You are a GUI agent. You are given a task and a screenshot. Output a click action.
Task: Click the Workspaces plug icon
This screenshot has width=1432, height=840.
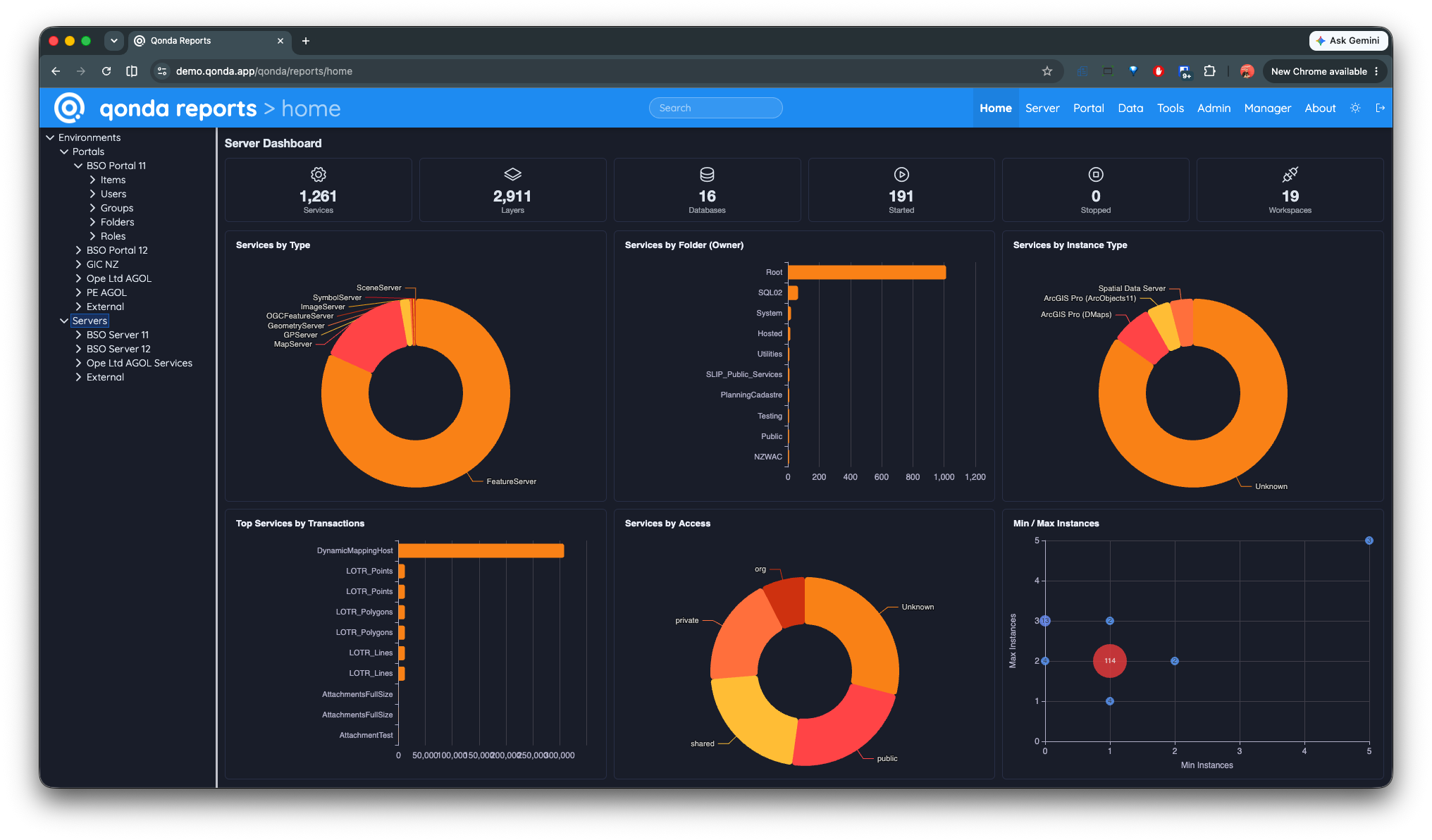click(1290, 174)
